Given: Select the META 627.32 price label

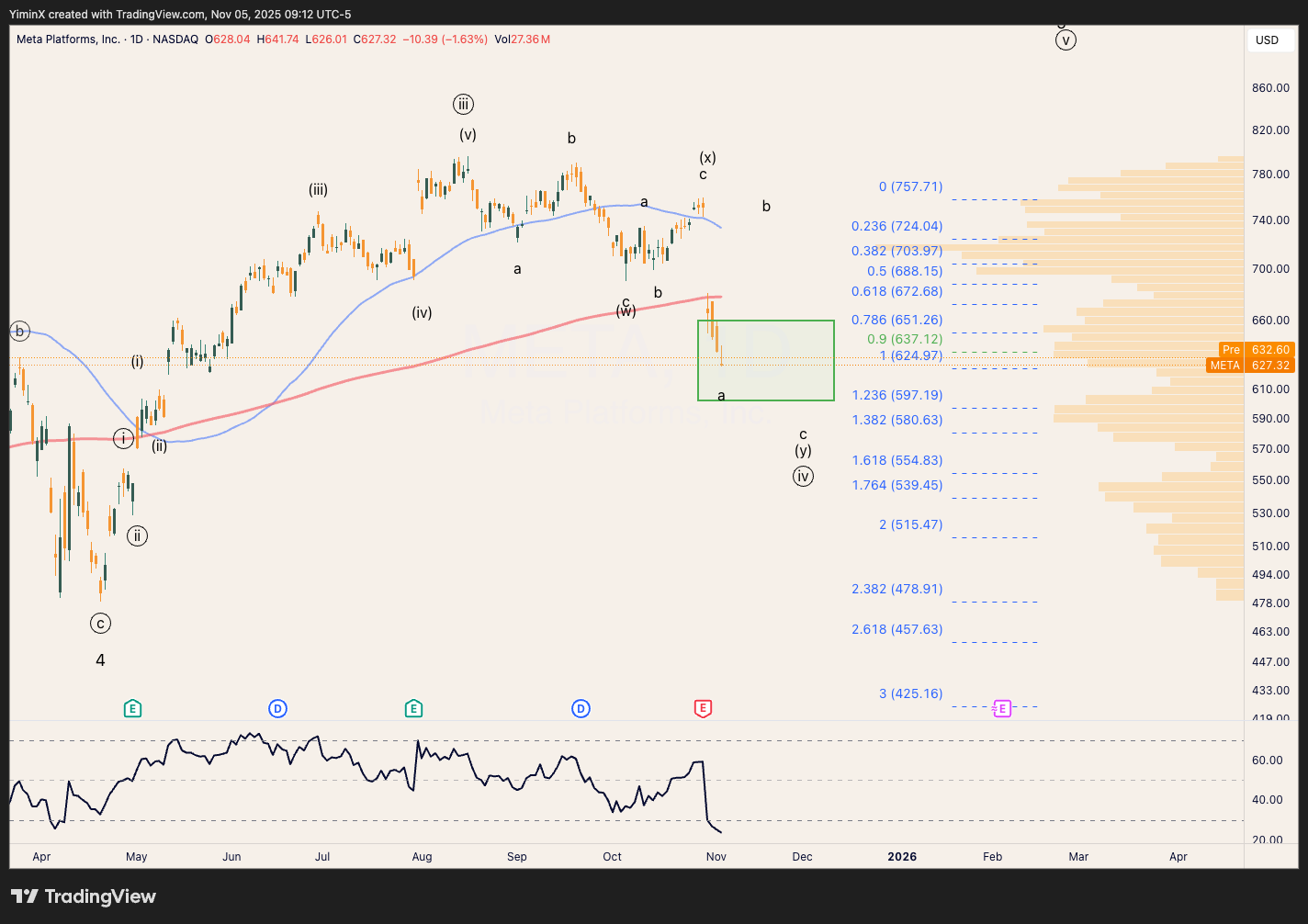Looking at the screenshot, I should tap(1250, 365).
